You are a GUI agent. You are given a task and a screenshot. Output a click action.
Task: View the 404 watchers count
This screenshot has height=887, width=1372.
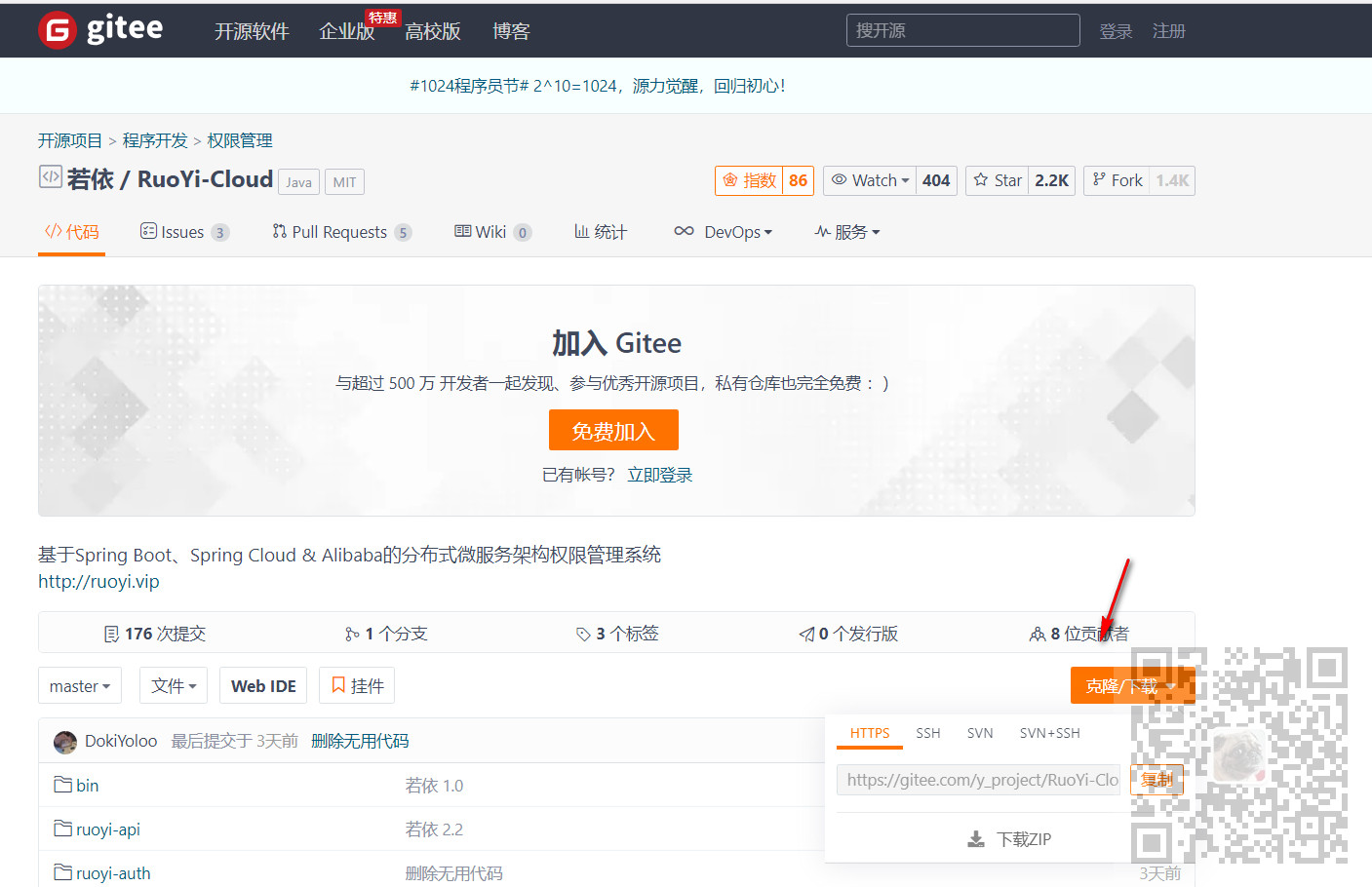click(936, 180)
